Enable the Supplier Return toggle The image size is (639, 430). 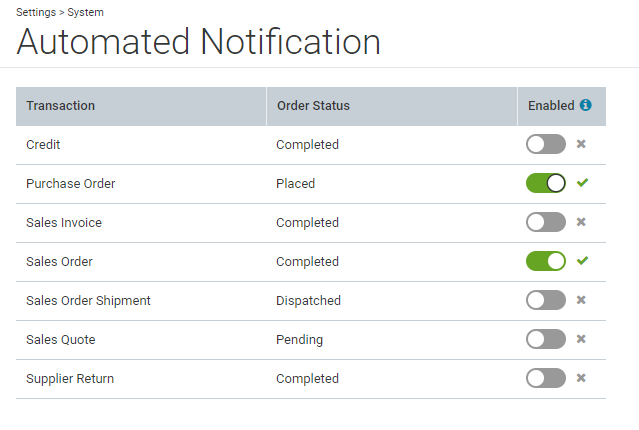pyautogui.click(x=546, y=378)
